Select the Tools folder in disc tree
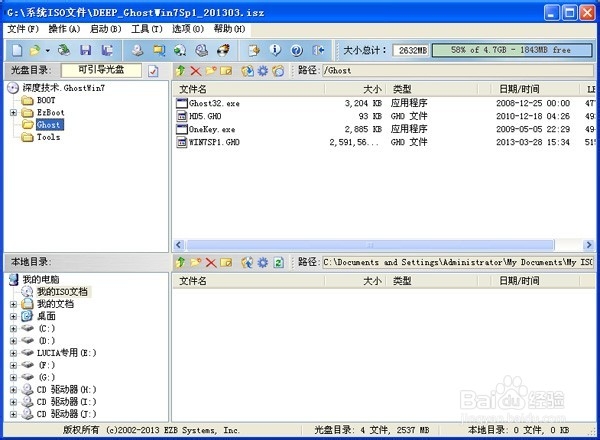600x440 pixels. (48, 137)
